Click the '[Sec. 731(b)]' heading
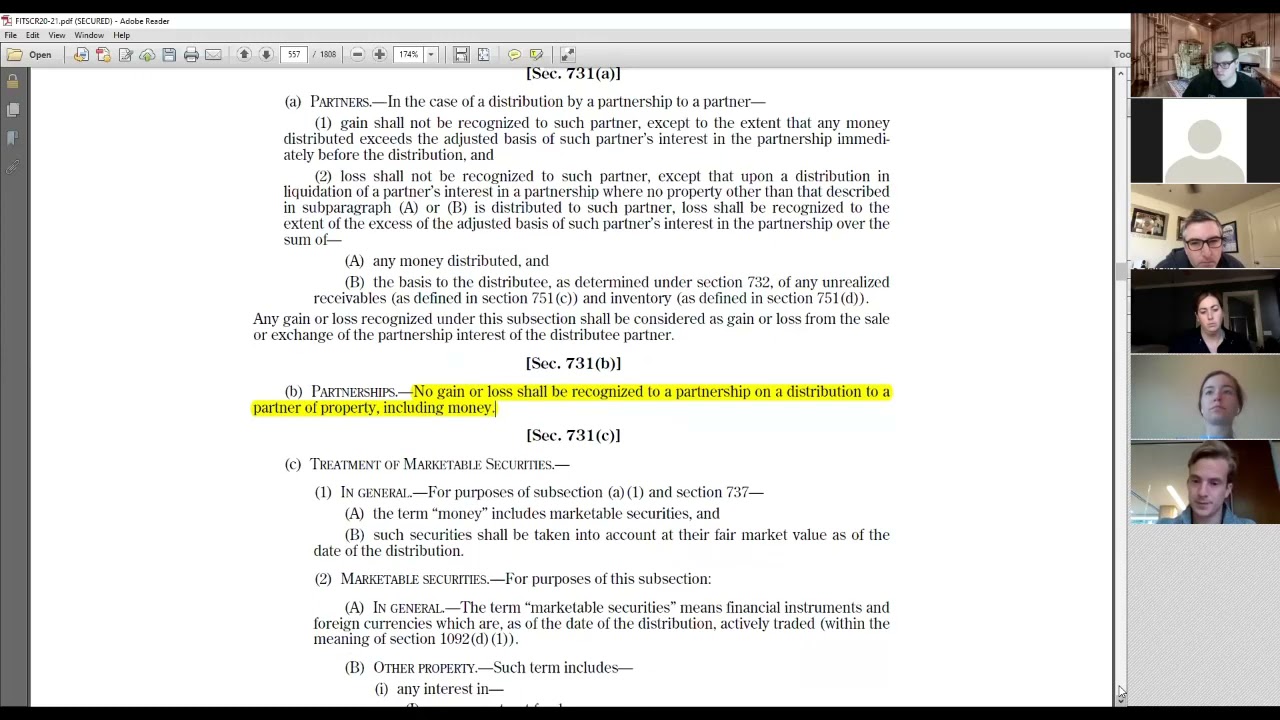1280x720 pixels. coord(573,363)
